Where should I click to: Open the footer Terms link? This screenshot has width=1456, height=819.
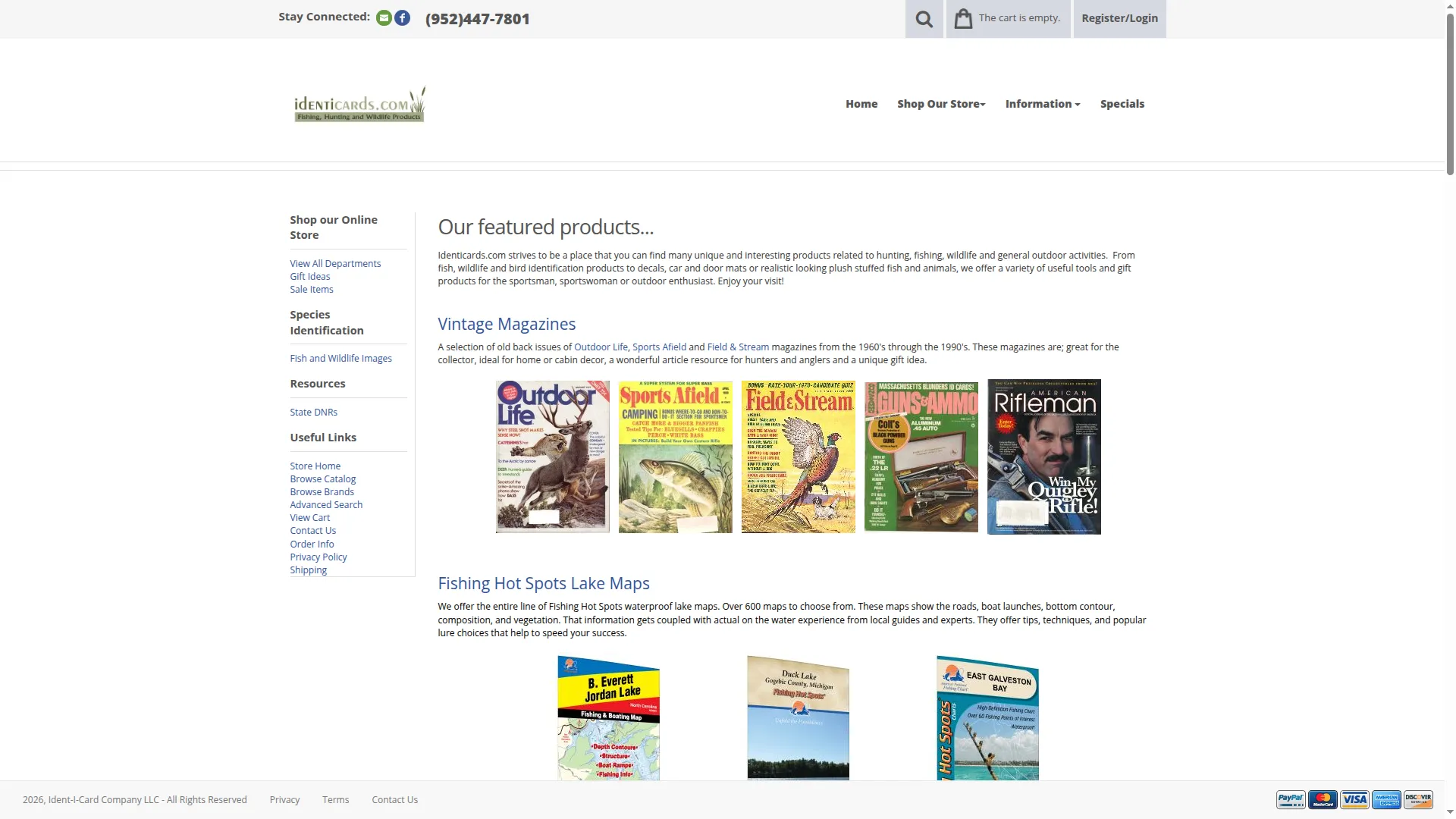point(335,799)
